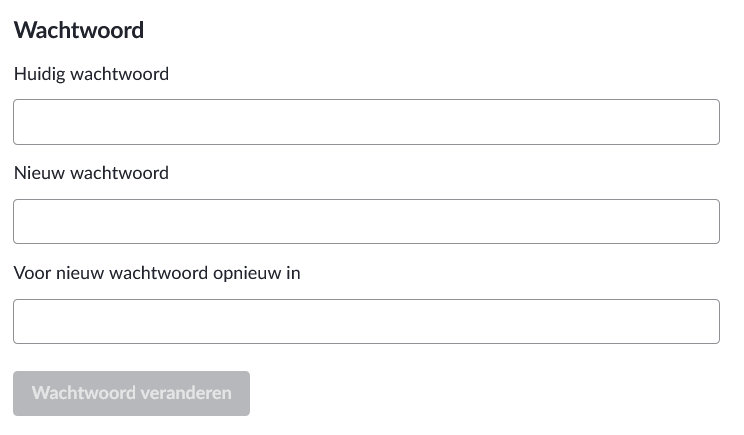Activate the second password entry field
Image resolution: width=744 pixels, height=435 pixels.
coord(366,222)
